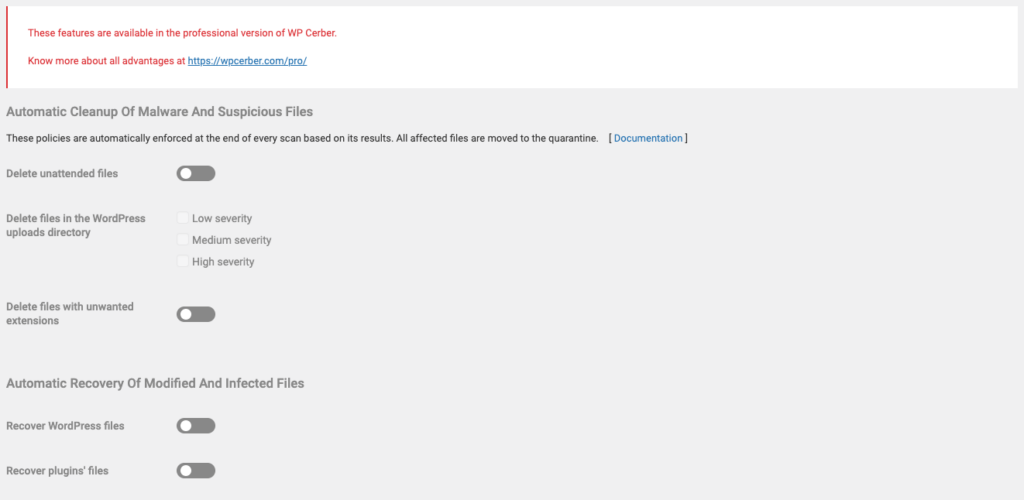Tick the High severity checkbox
The image size is (1024, 500).
183,261
